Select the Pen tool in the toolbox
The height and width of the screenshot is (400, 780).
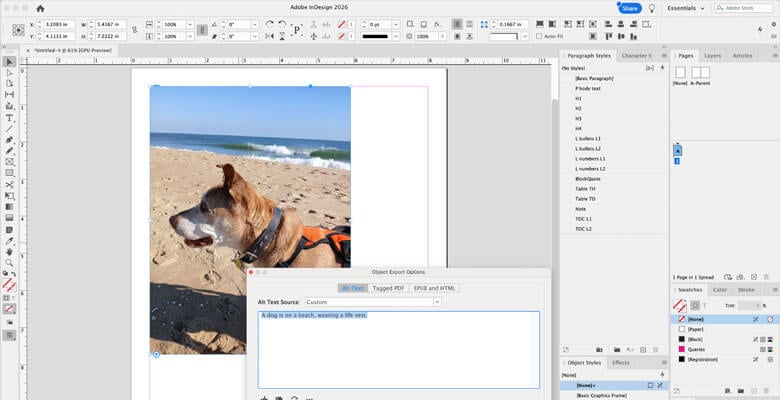[x=9, y=140]
